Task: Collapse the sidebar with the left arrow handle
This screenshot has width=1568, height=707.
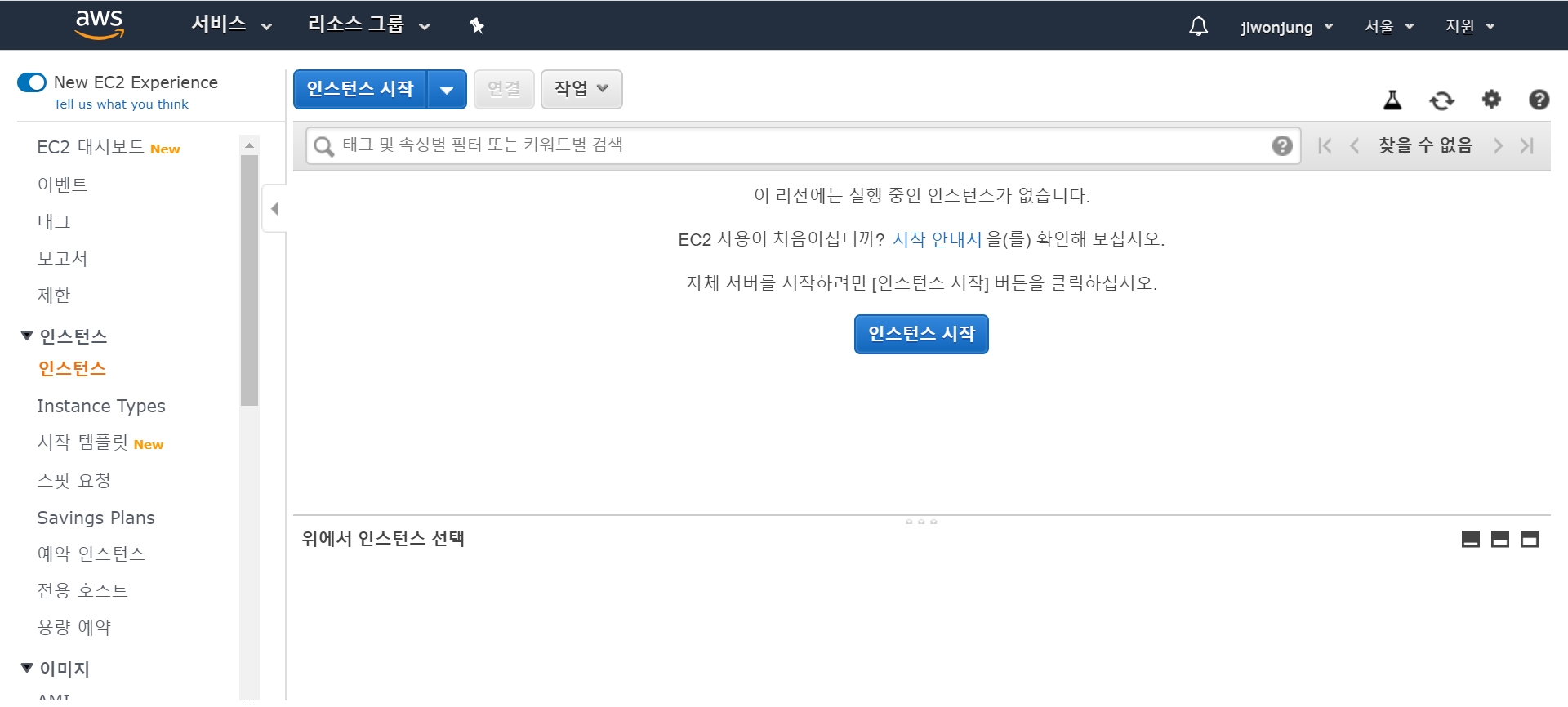Action: click(274, 209)
